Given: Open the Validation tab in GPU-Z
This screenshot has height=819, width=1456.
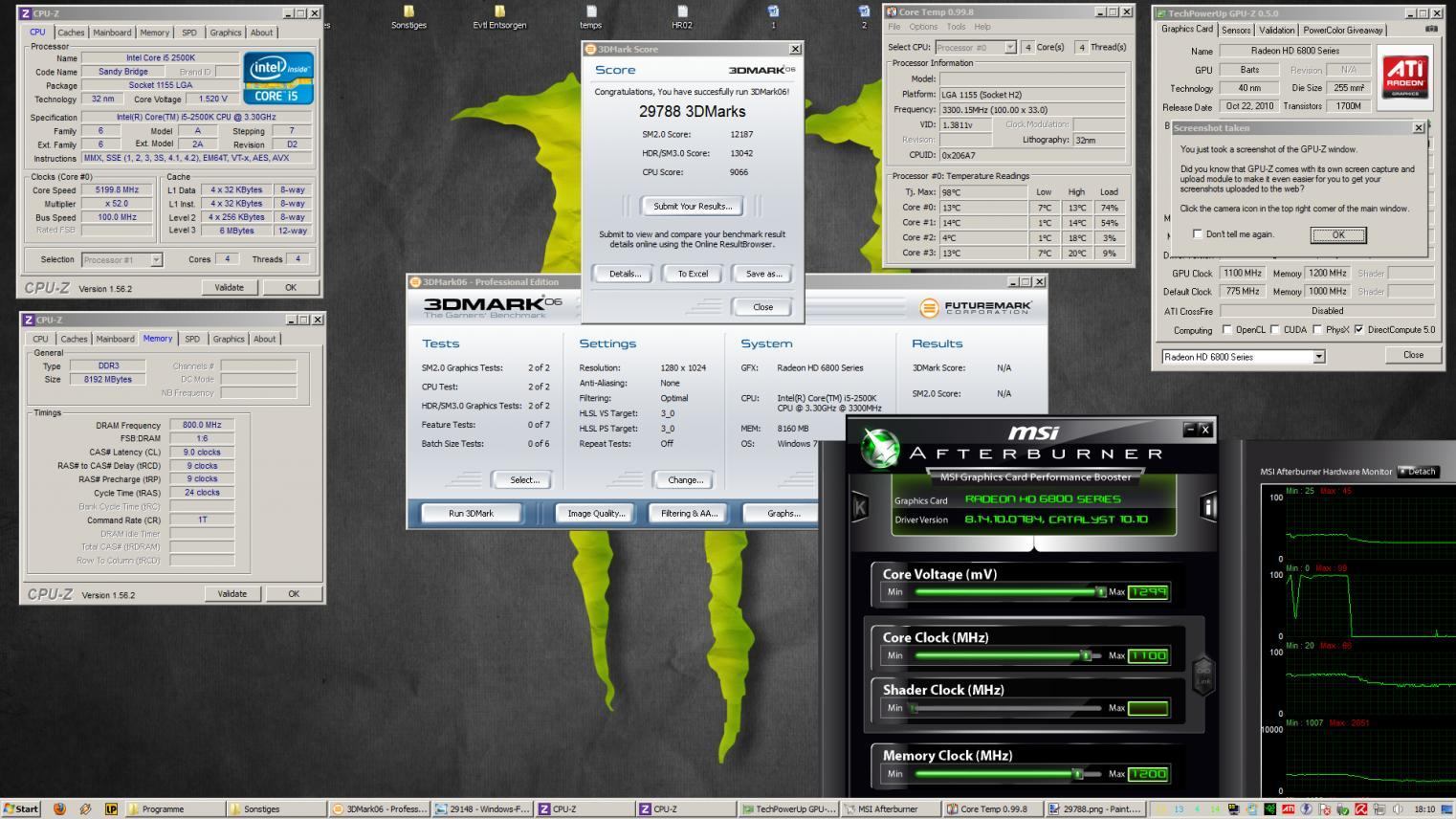Looking at the screenshot, I should tap(1276, 31).
